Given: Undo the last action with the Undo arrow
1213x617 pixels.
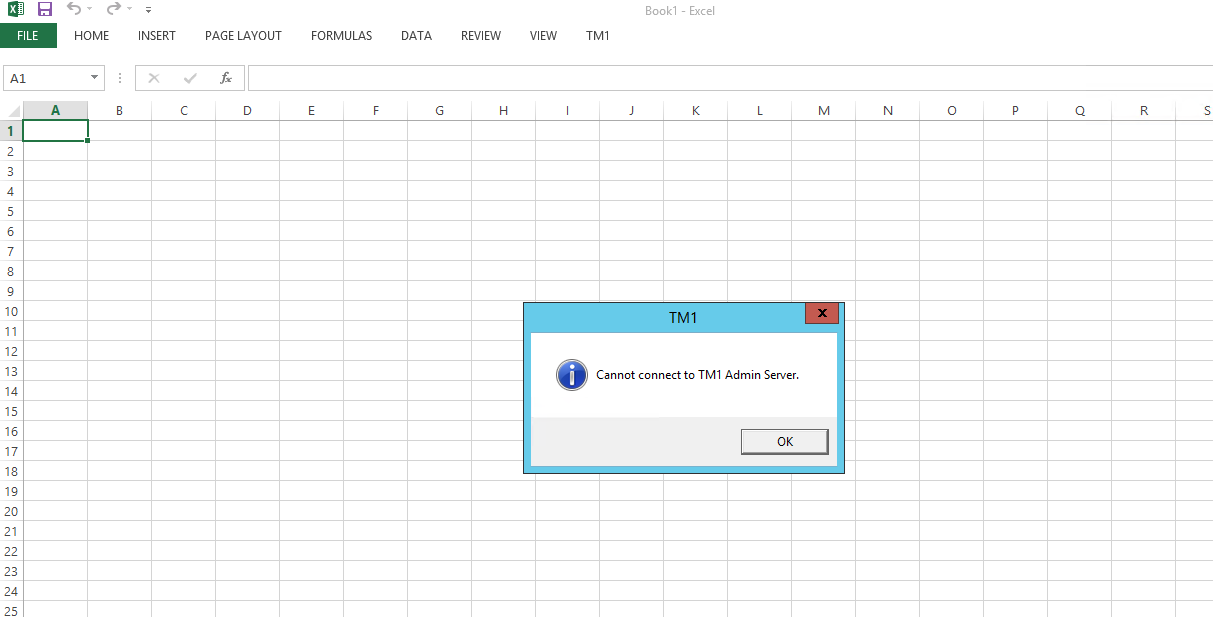Looking at the screenshot, I should 73,9.
